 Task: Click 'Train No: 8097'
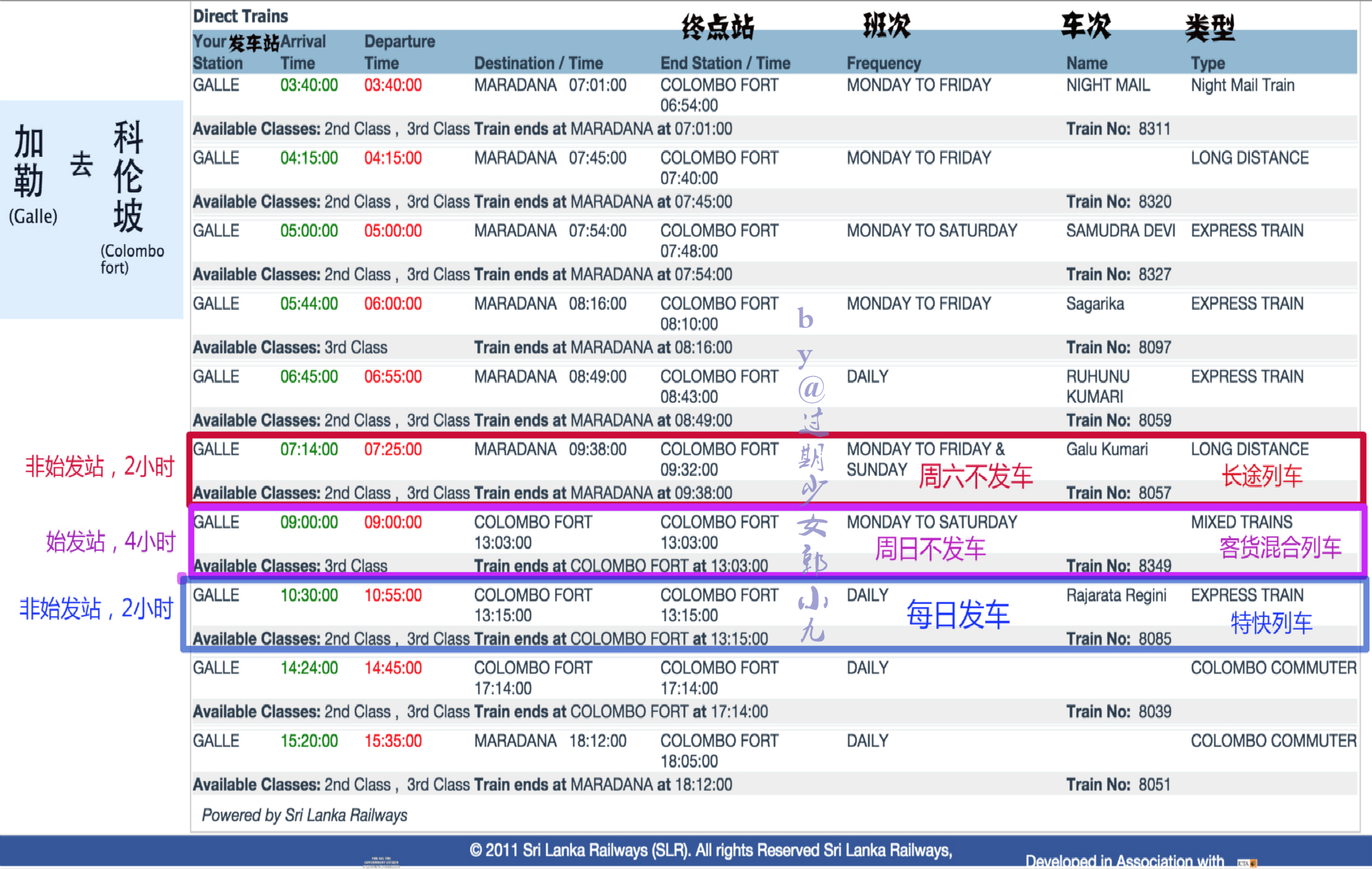click(x=1119, y=347)
